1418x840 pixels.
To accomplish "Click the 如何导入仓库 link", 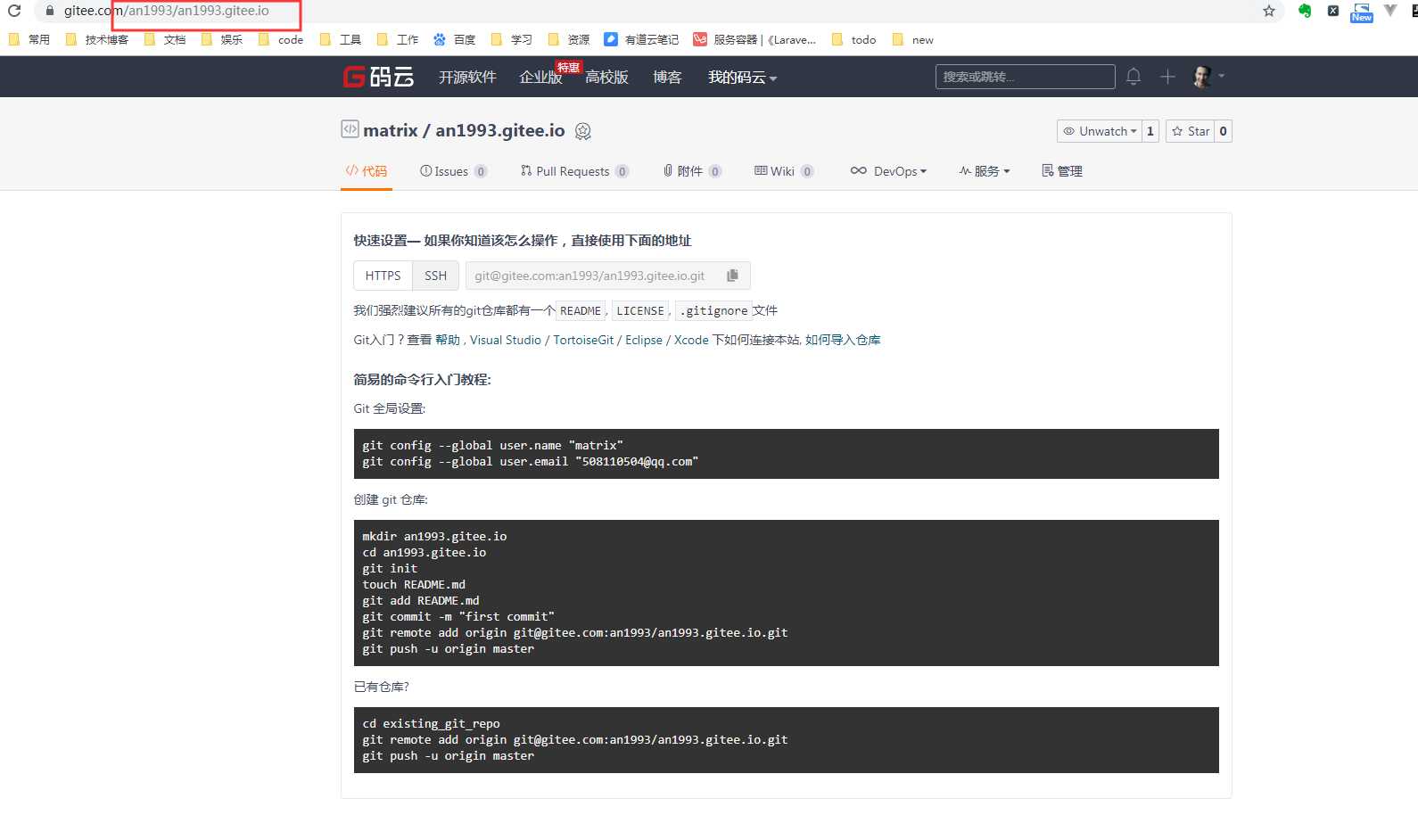I will [x=843, y=340].
